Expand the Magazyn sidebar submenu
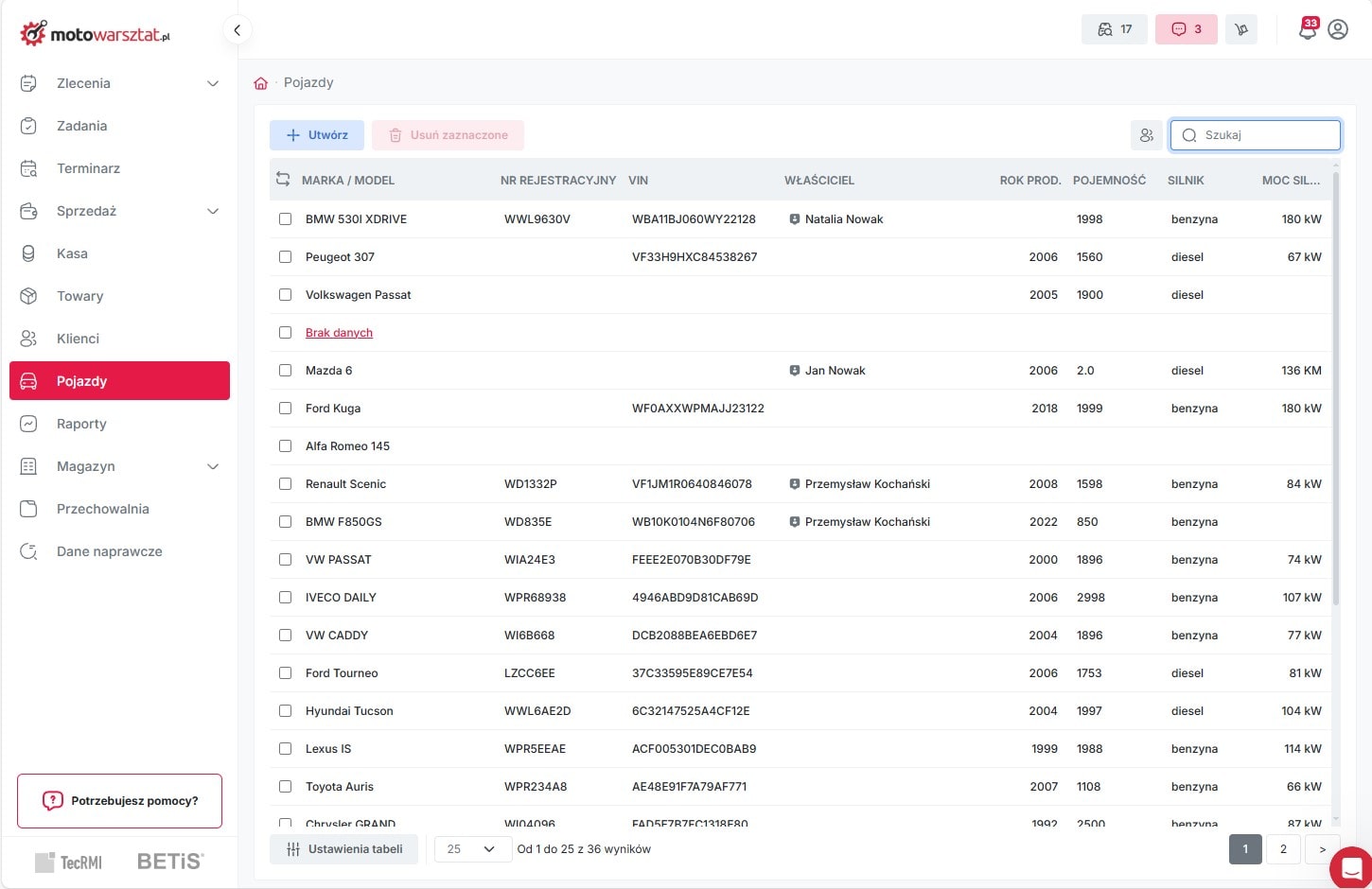Image resolution: width=1372 pixels, height=889 pixels. tap(213, 466)
